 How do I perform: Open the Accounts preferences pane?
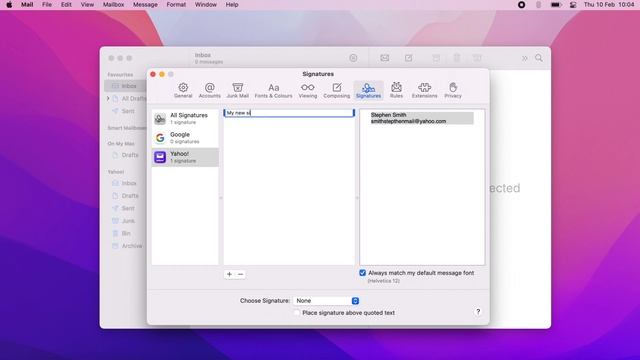pos(209,90)
